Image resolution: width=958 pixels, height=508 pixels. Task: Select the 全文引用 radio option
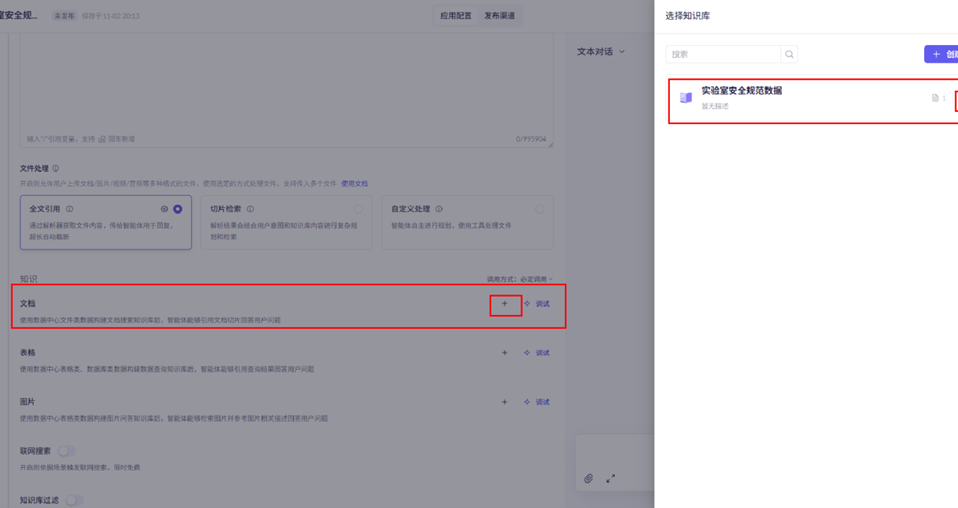(x=178, y=209)
